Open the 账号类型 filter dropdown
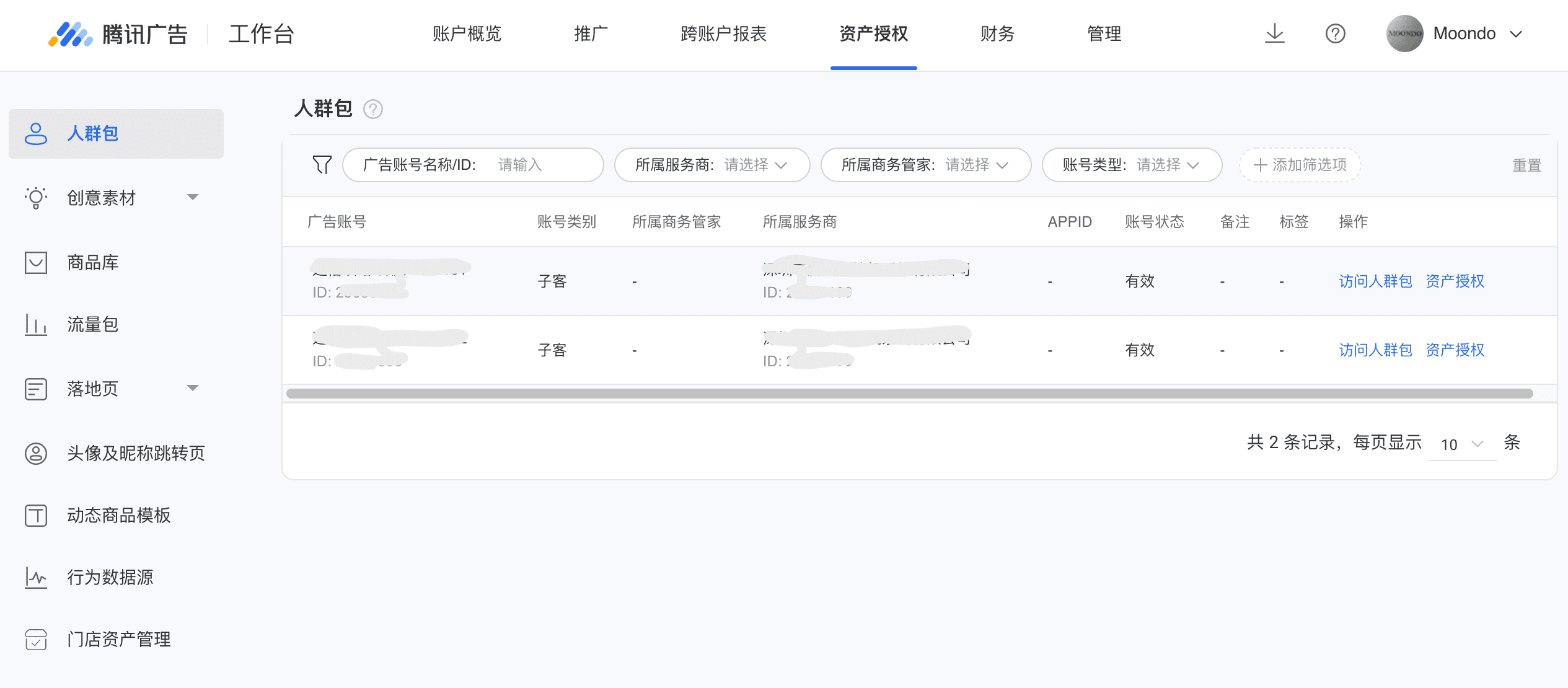1568x688 pixels. click(x=1131, y=165)
